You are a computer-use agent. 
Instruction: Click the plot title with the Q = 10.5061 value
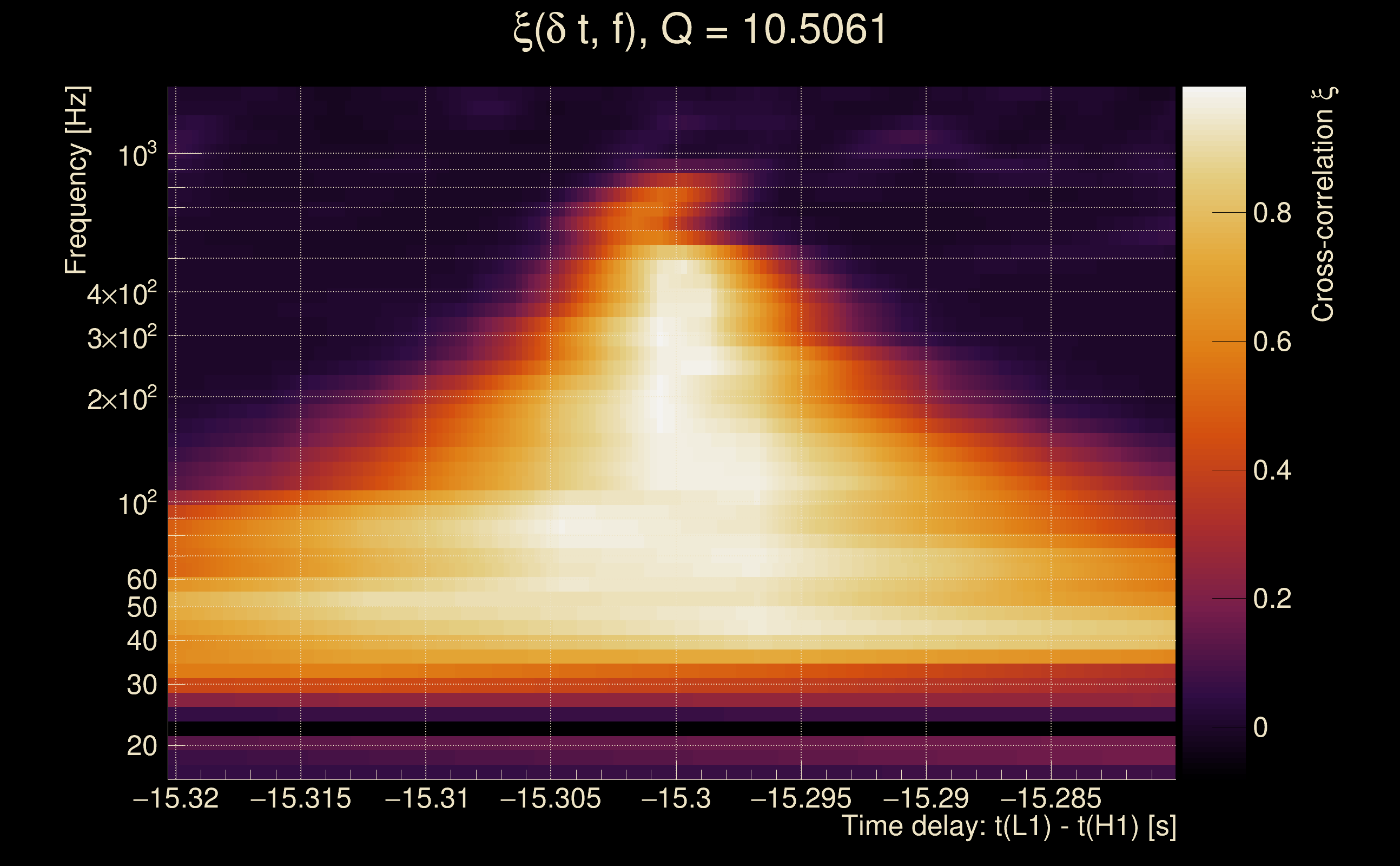699,30
